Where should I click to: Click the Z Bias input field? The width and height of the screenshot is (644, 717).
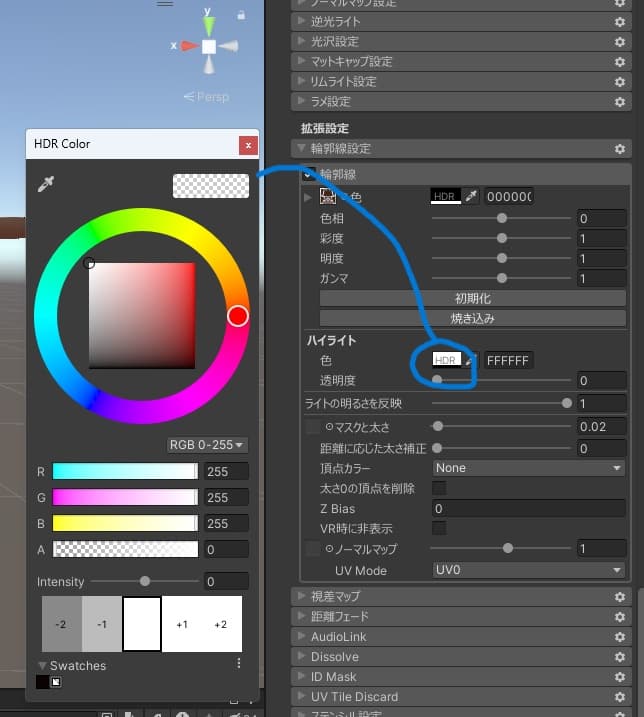coord(529,508)
